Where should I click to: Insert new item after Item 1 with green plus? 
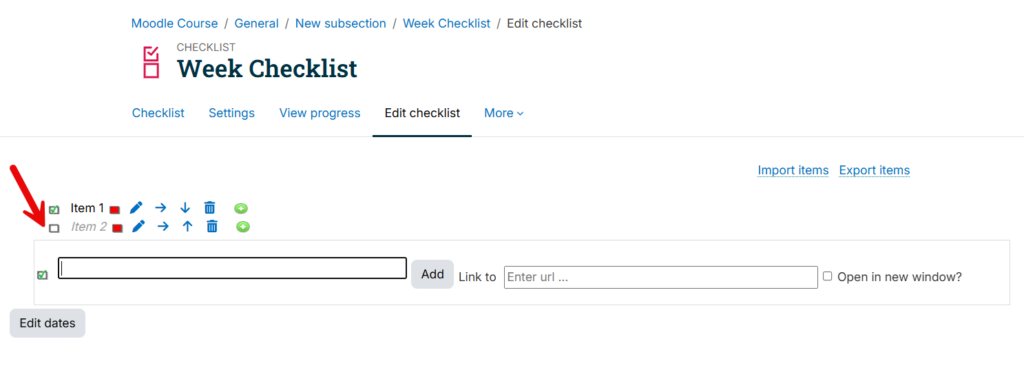point(241,209)
